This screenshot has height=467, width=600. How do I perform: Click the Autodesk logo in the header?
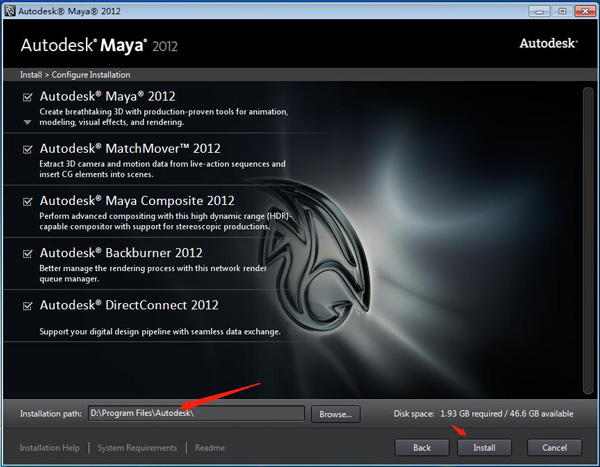[548, 43]
